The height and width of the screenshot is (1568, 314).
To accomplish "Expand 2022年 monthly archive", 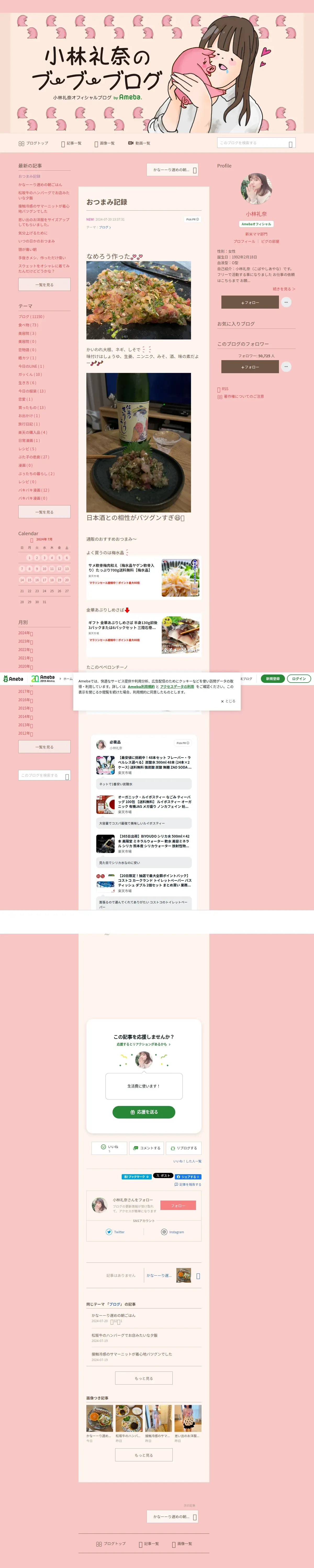I will point(26,649).
